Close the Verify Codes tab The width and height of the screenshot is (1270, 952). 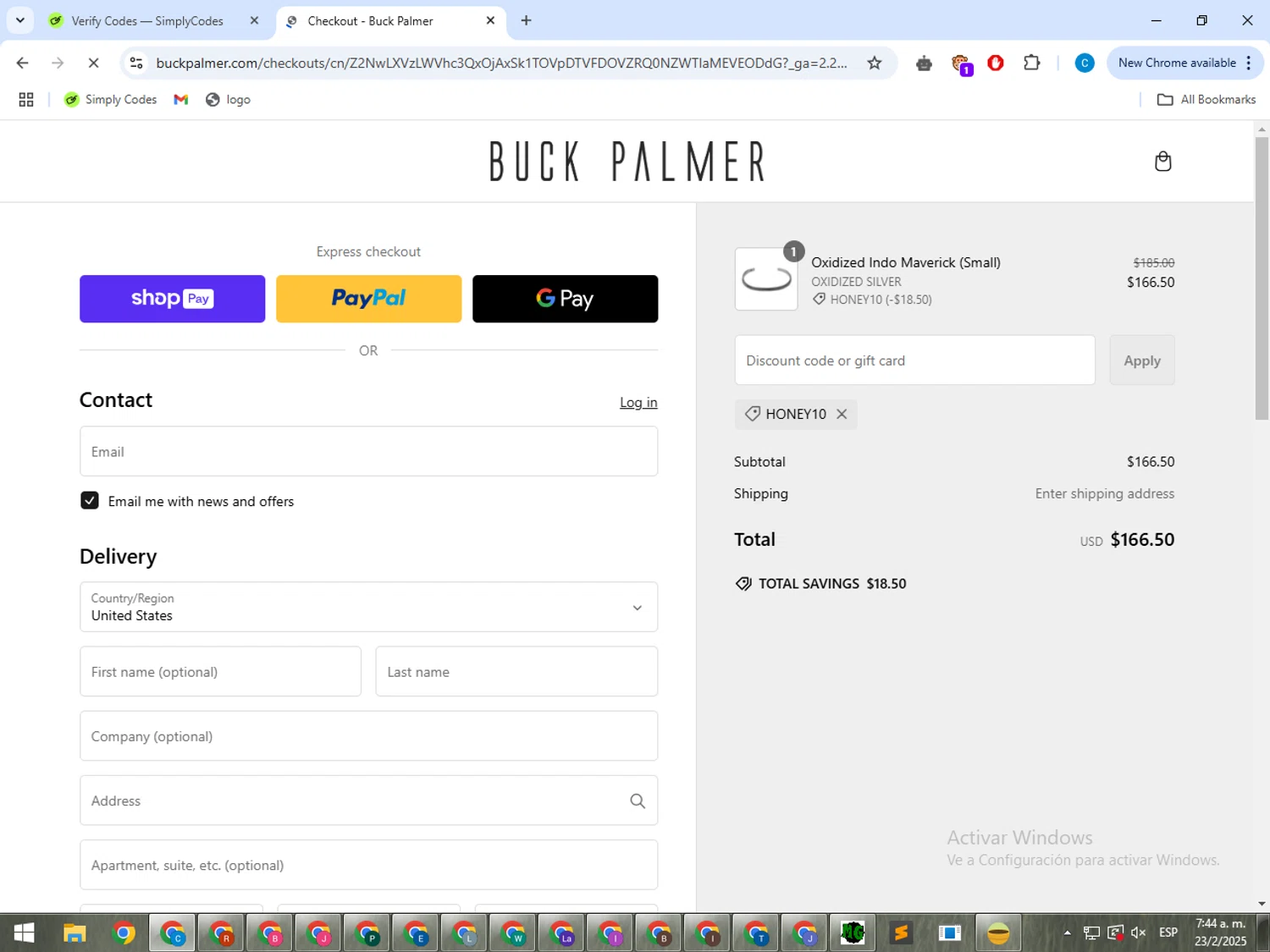[254, 21]
